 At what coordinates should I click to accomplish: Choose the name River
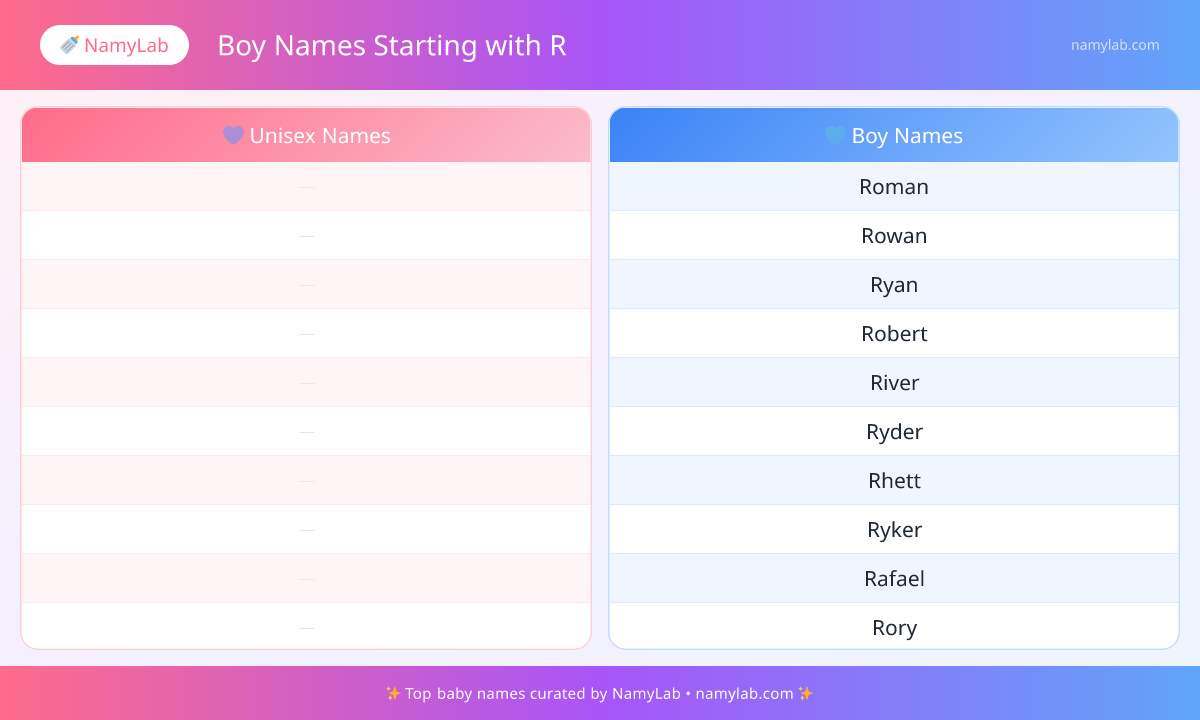click(x=894, y=383)
